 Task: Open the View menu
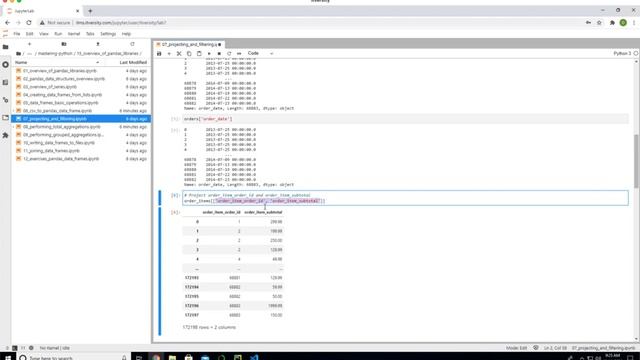(44, 34)
